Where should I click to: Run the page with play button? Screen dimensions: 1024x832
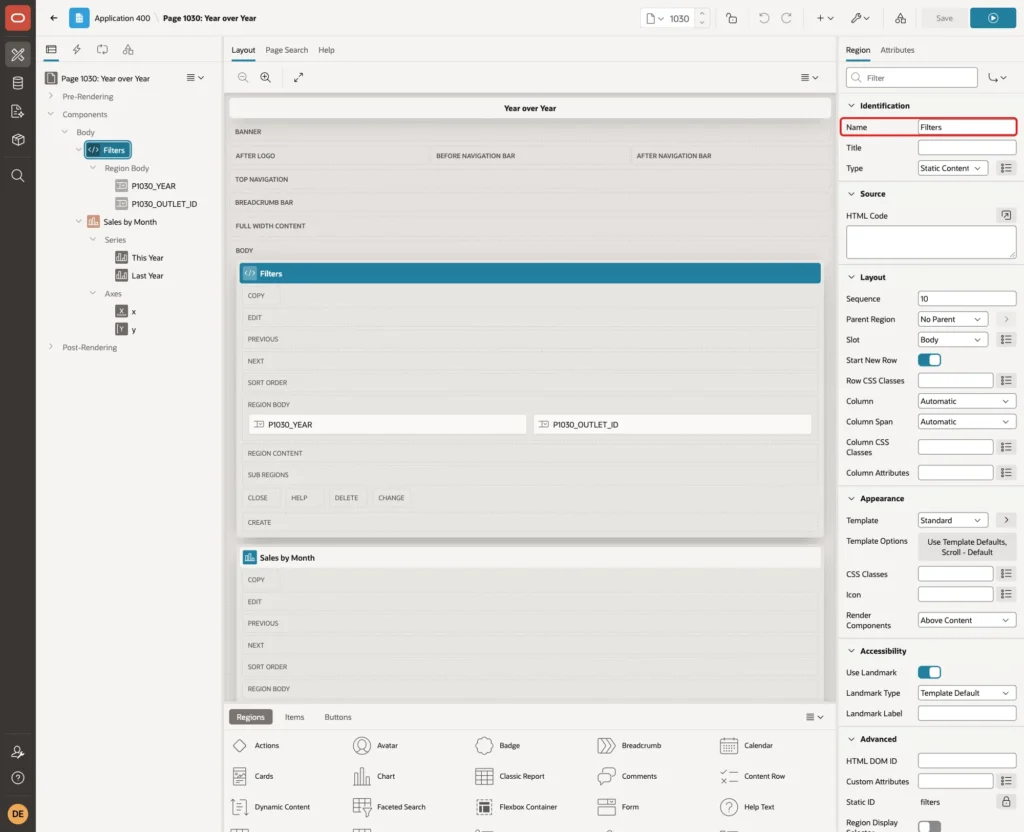tap(993, 18)
